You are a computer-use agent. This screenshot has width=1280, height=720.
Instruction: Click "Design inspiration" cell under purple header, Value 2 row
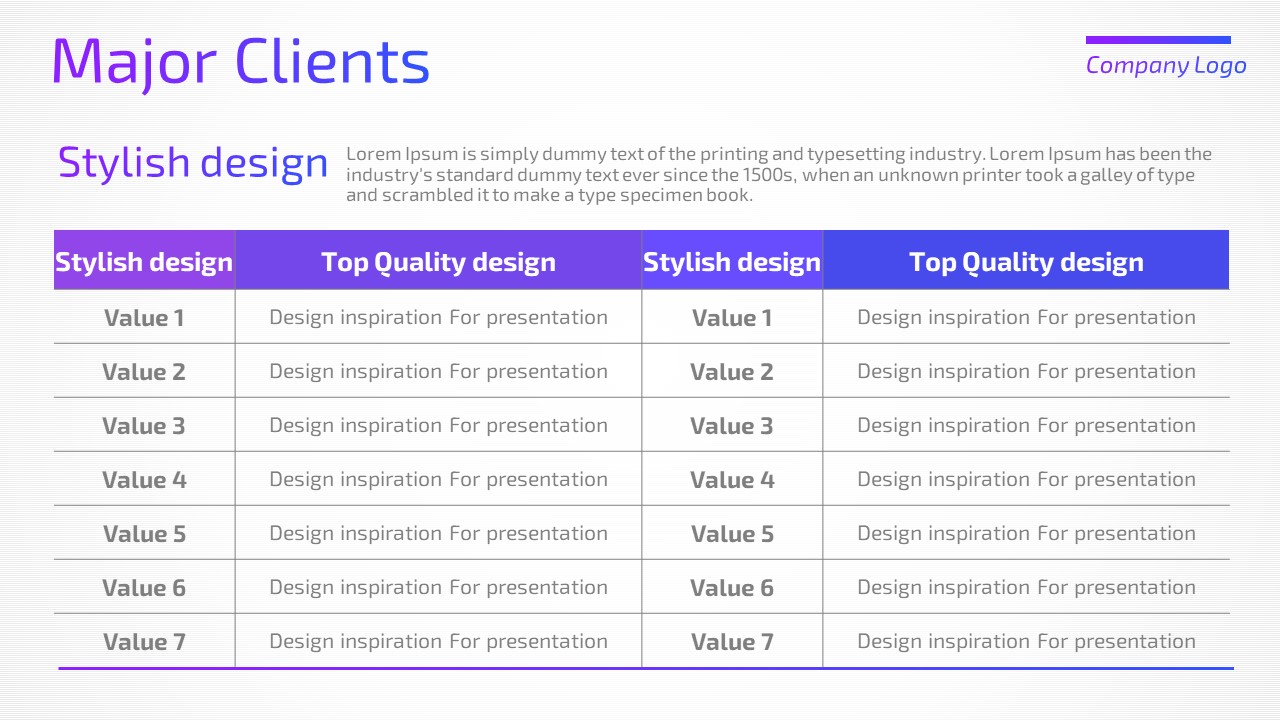coord(438,372)
